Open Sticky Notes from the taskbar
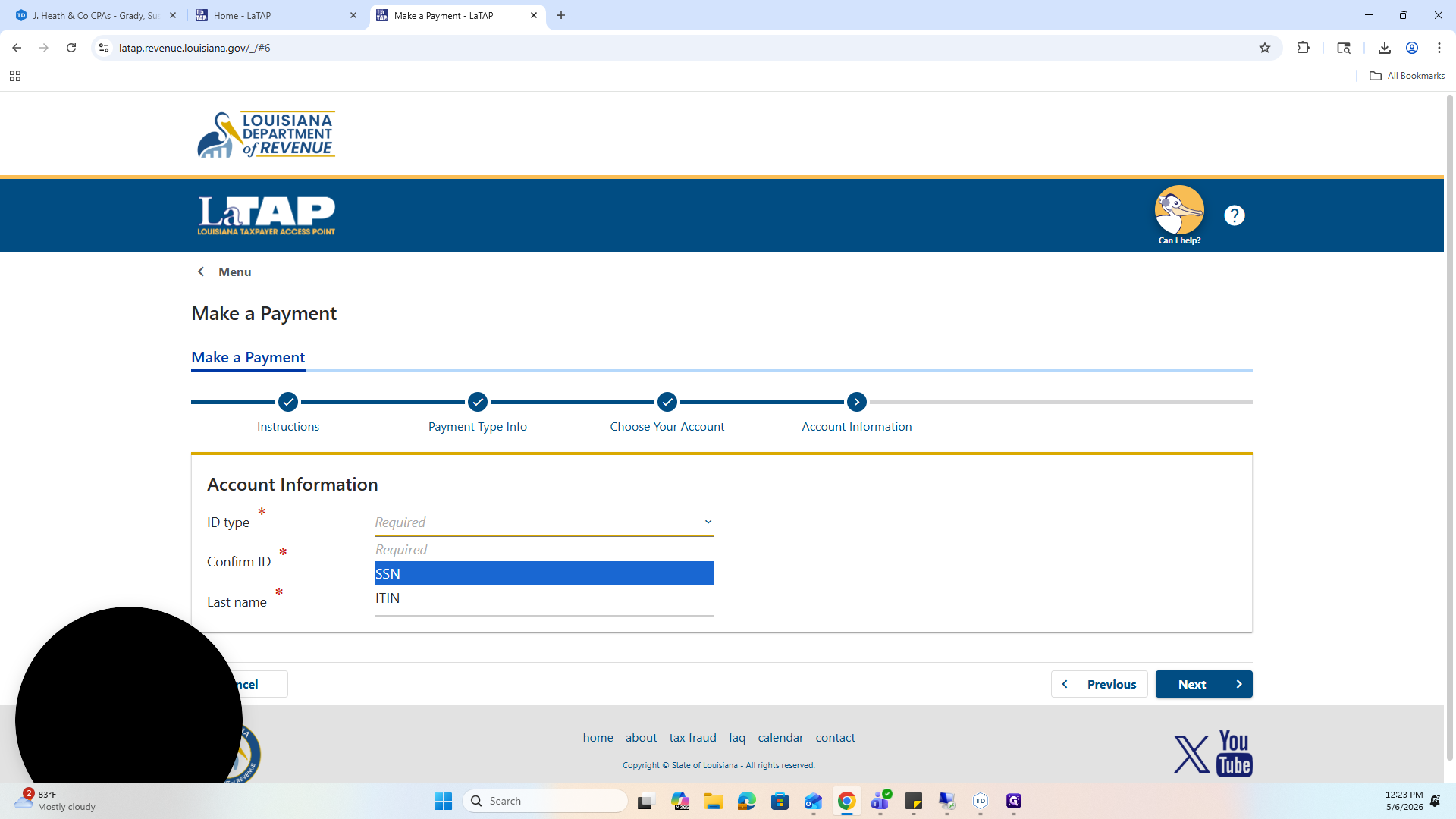This screenshot has width=1456, height=819. 914,801
